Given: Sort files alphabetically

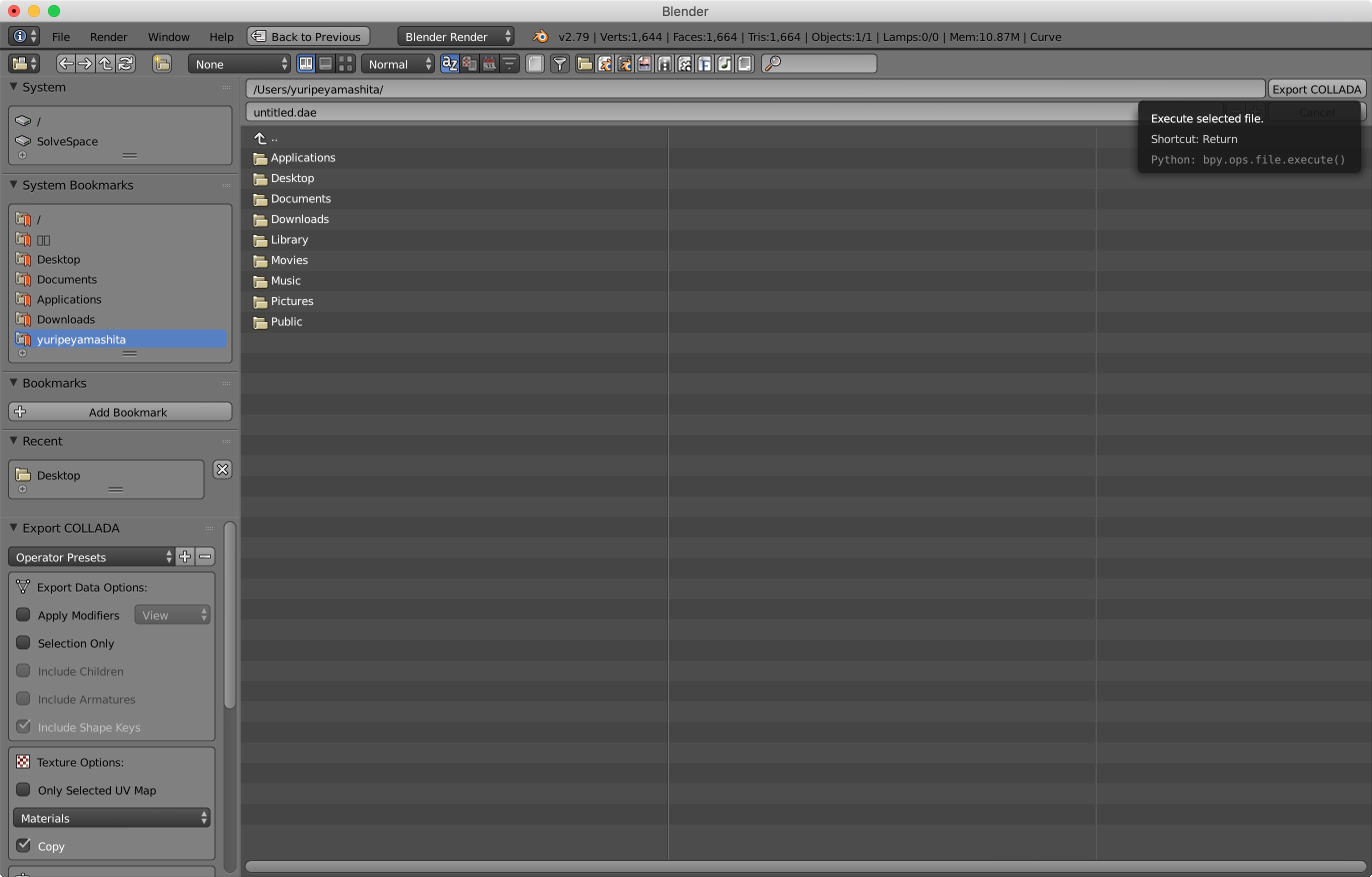Looking at the screenshot, I should point(449,64).
